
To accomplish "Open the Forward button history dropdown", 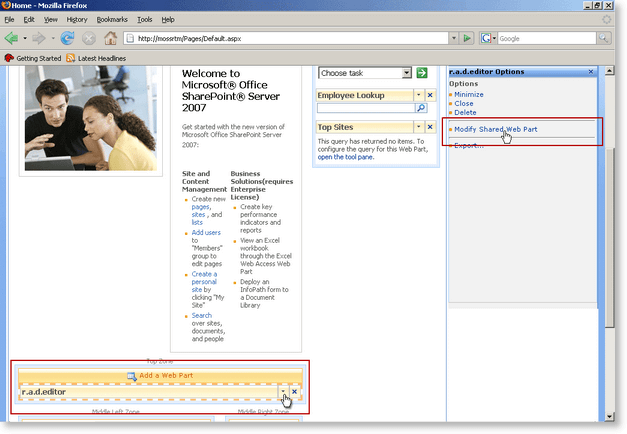I will (53, 38).
